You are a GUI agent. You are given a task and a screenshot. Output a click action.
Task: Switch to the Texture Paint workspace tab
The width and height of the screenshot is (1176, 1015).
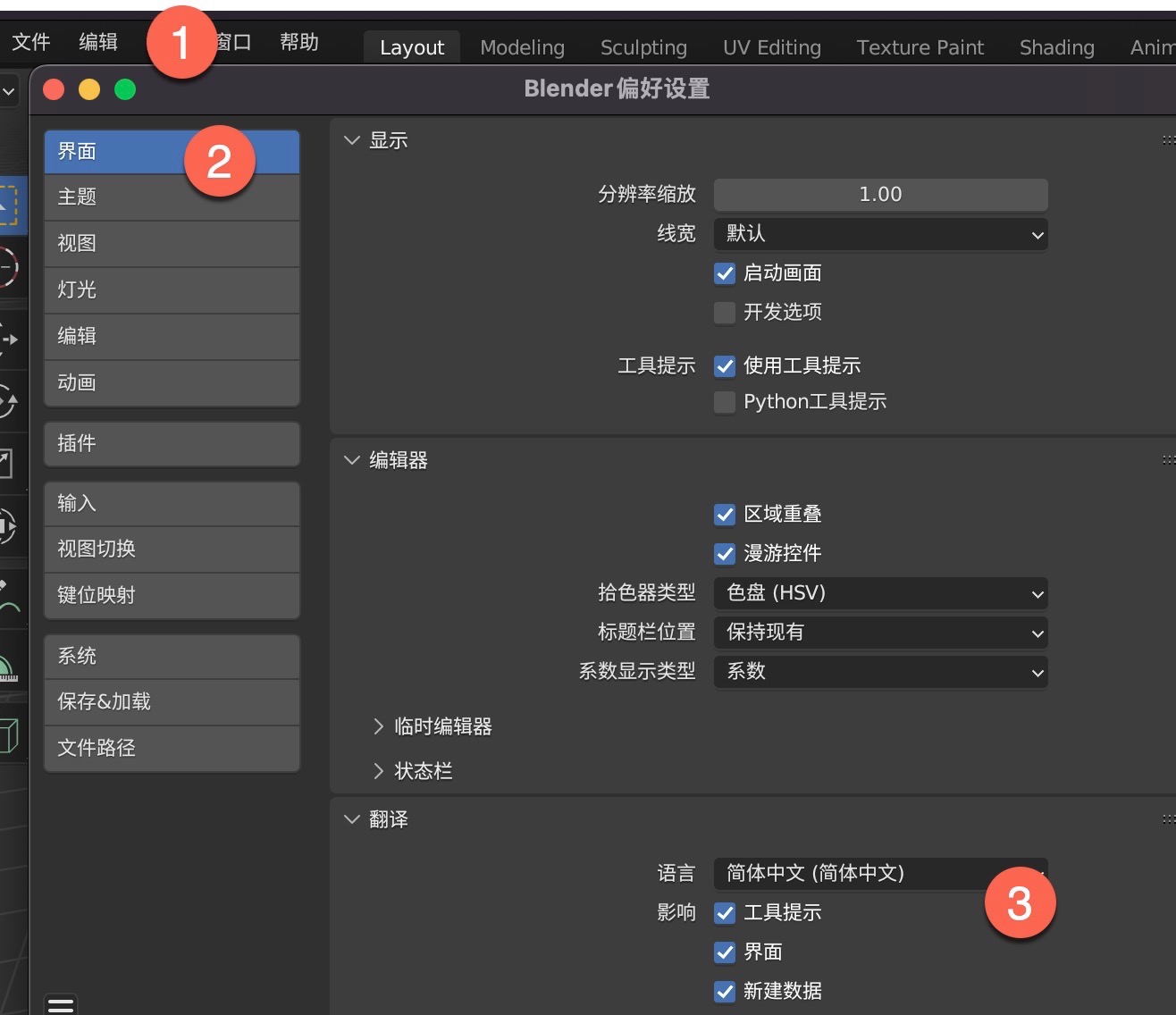(920, 47)
